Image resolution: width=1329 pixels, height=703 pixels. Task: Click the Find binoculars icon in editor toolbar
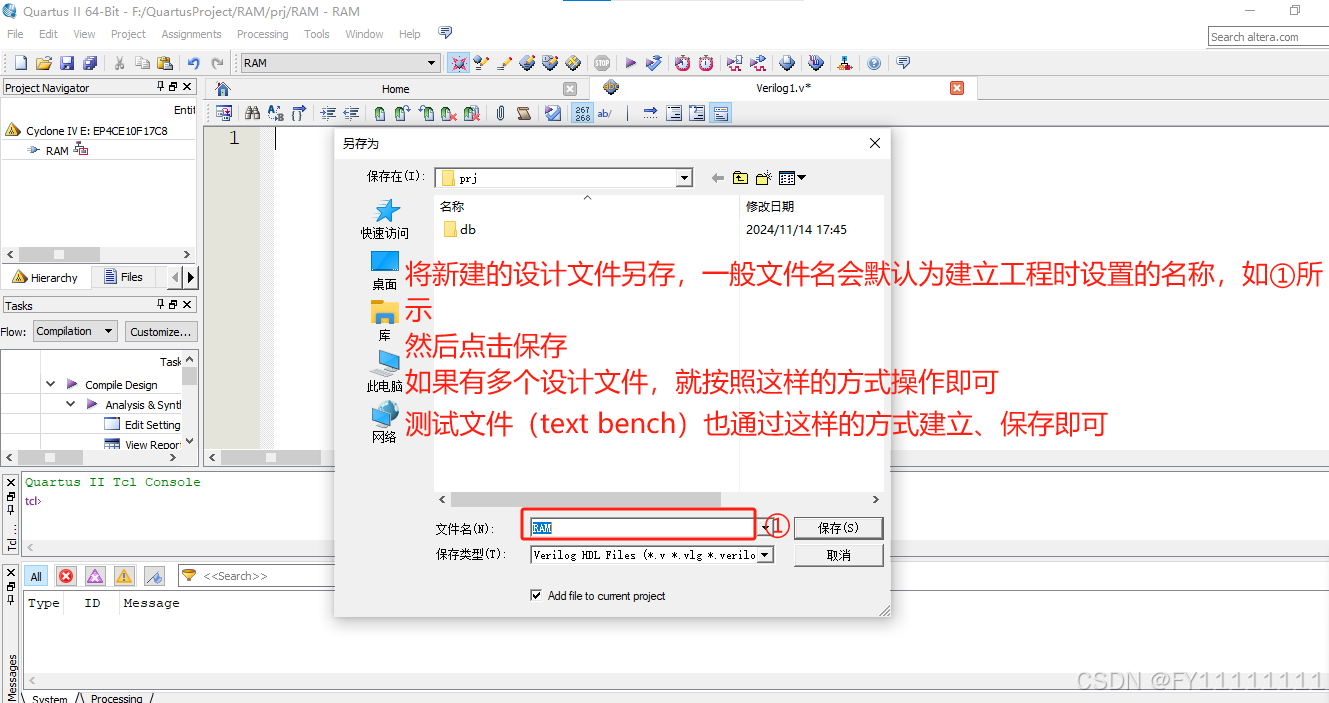(252, 114)
